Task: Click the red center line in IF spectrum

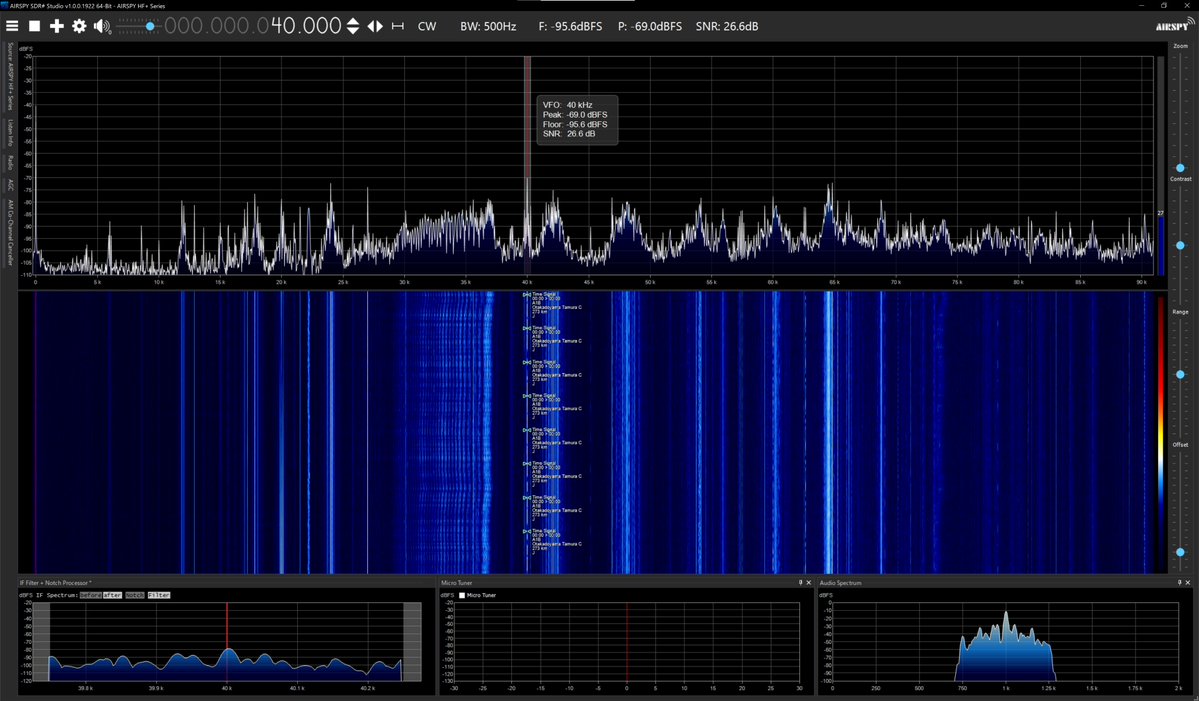Action: (226, 641)
